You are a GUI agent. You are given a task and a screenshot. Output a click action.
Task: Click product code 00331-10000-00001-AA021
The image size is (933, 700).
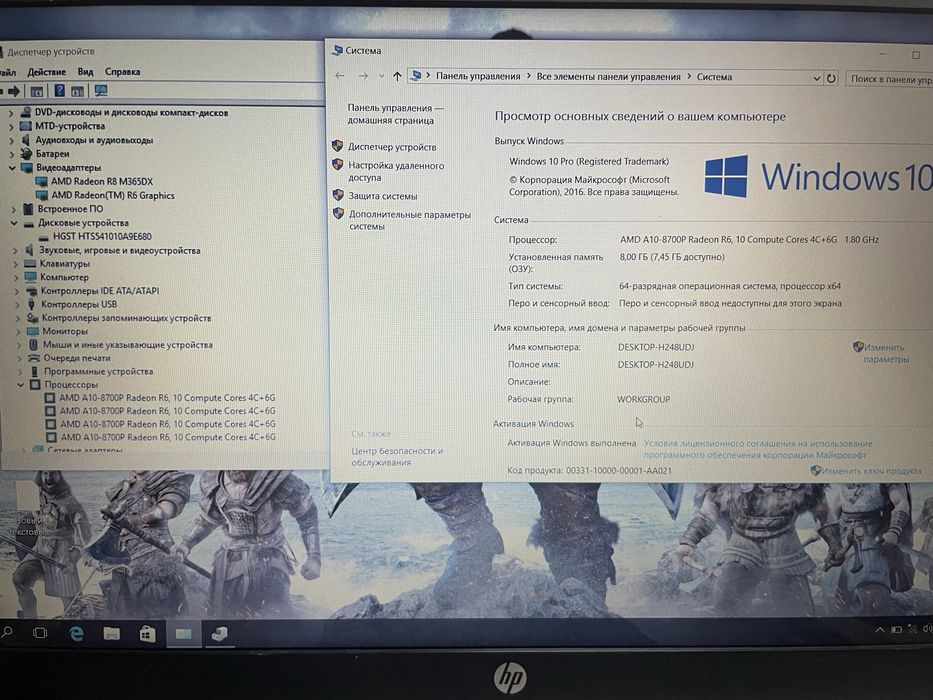point(619,471)
